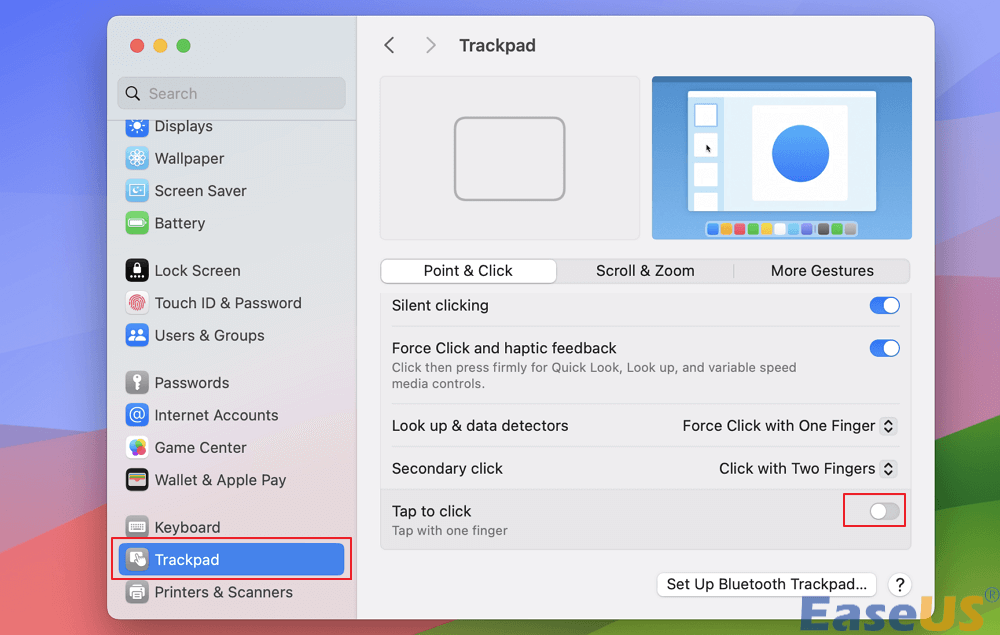Open the Look up & data detectors dropdown
The image size is (1000, 635).
click(x=788, y=425)
